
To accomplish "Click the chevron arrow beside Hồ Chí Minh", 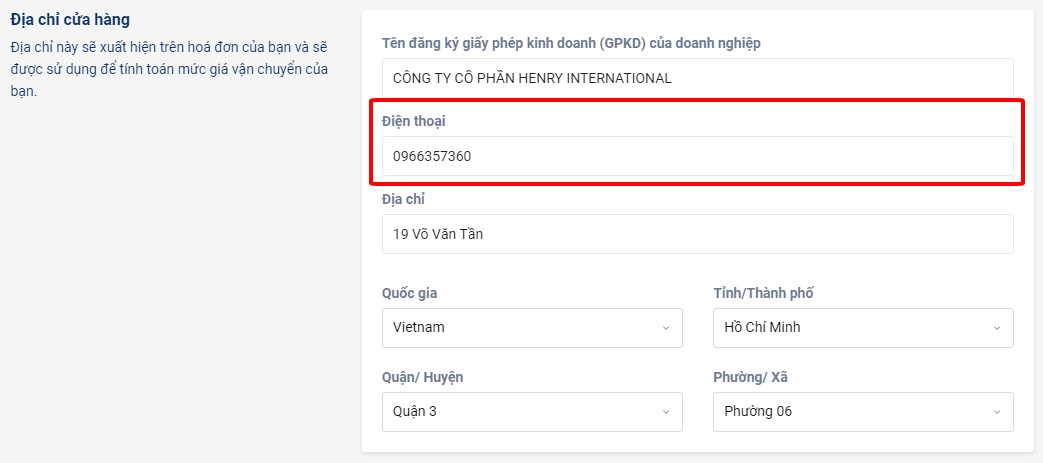I will pos(996,328).
